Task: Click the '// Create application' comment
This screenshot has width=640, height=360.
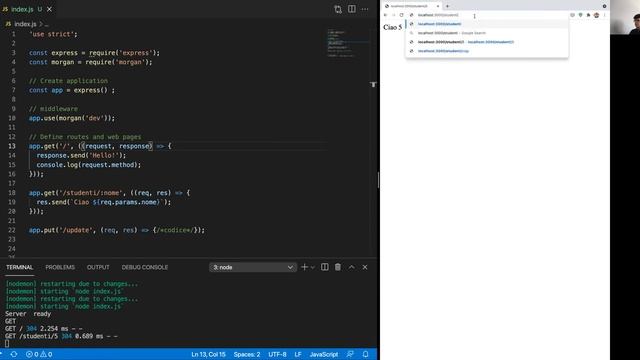Action: [68, 81]
